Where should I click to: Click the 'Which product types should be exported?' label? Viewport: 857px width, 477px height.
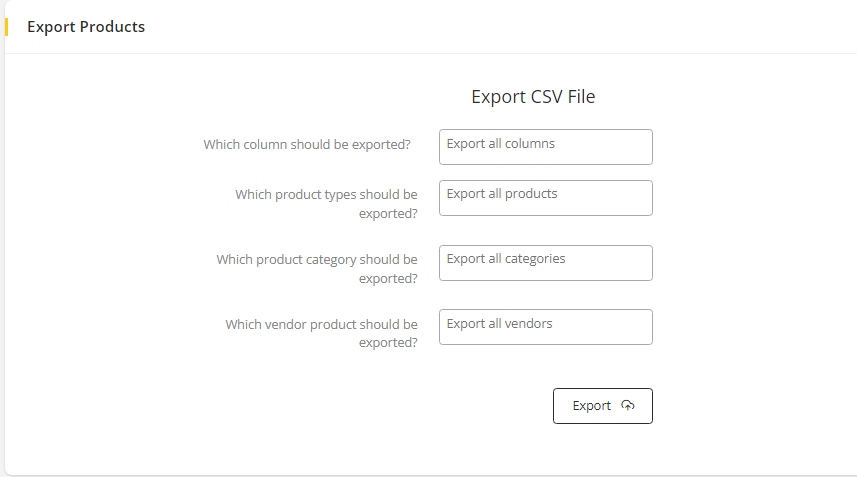327,204
